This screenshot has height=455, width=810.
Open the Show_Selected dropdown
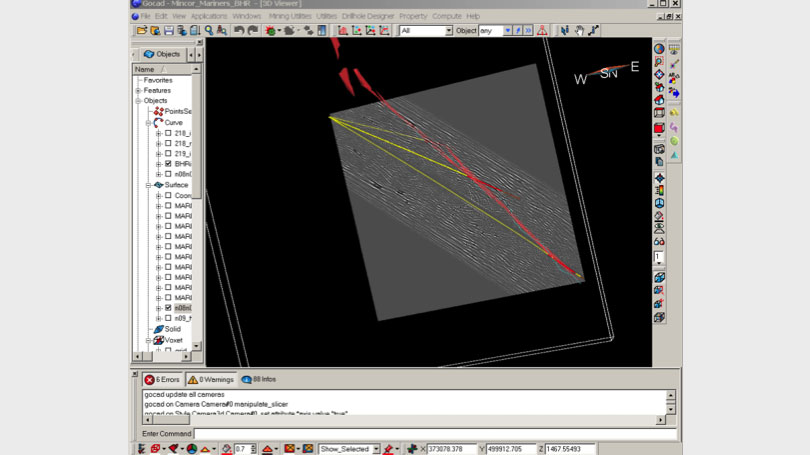pyautogui.click(x=376, y=449)
